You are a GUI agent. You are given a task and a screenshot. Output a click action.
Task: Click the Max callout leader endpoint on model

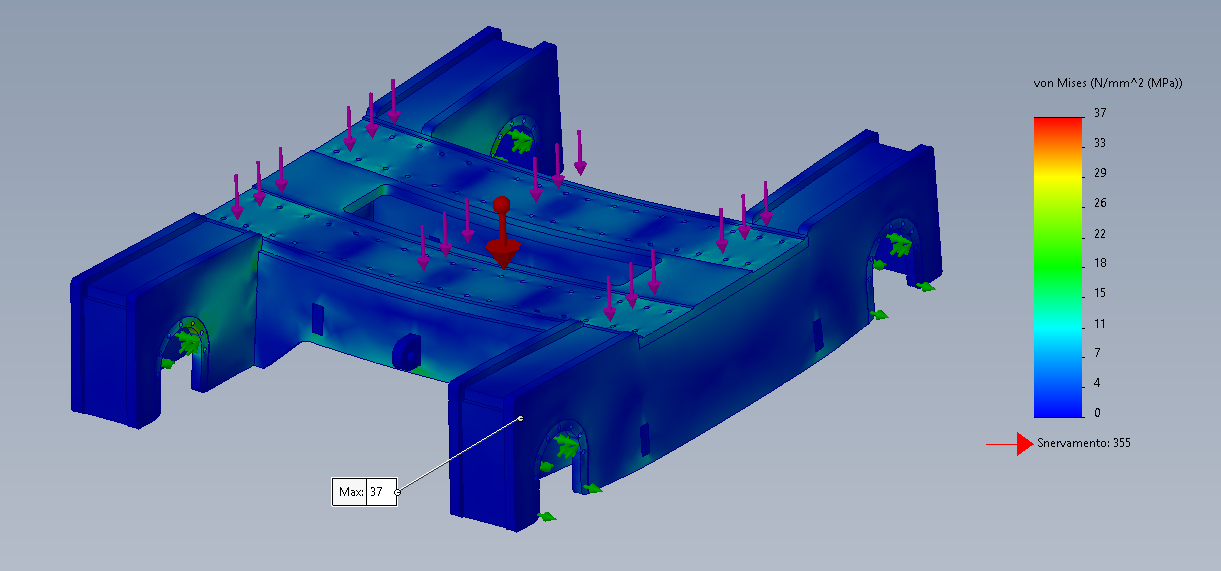(x=520, y=418)
